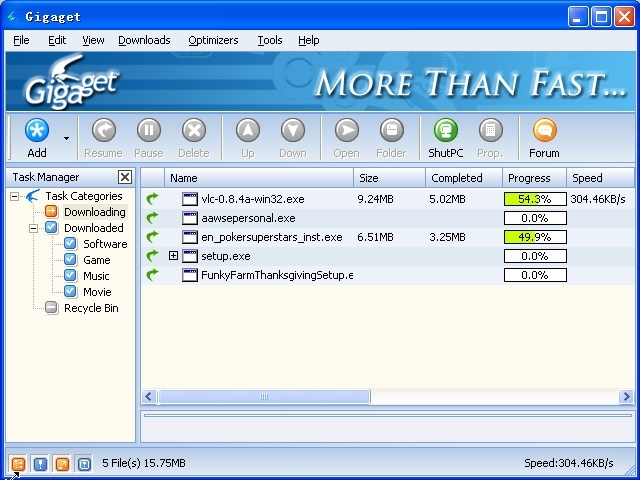Open the View menu
This screenshot has width=640, height=480.
[93, 40]
